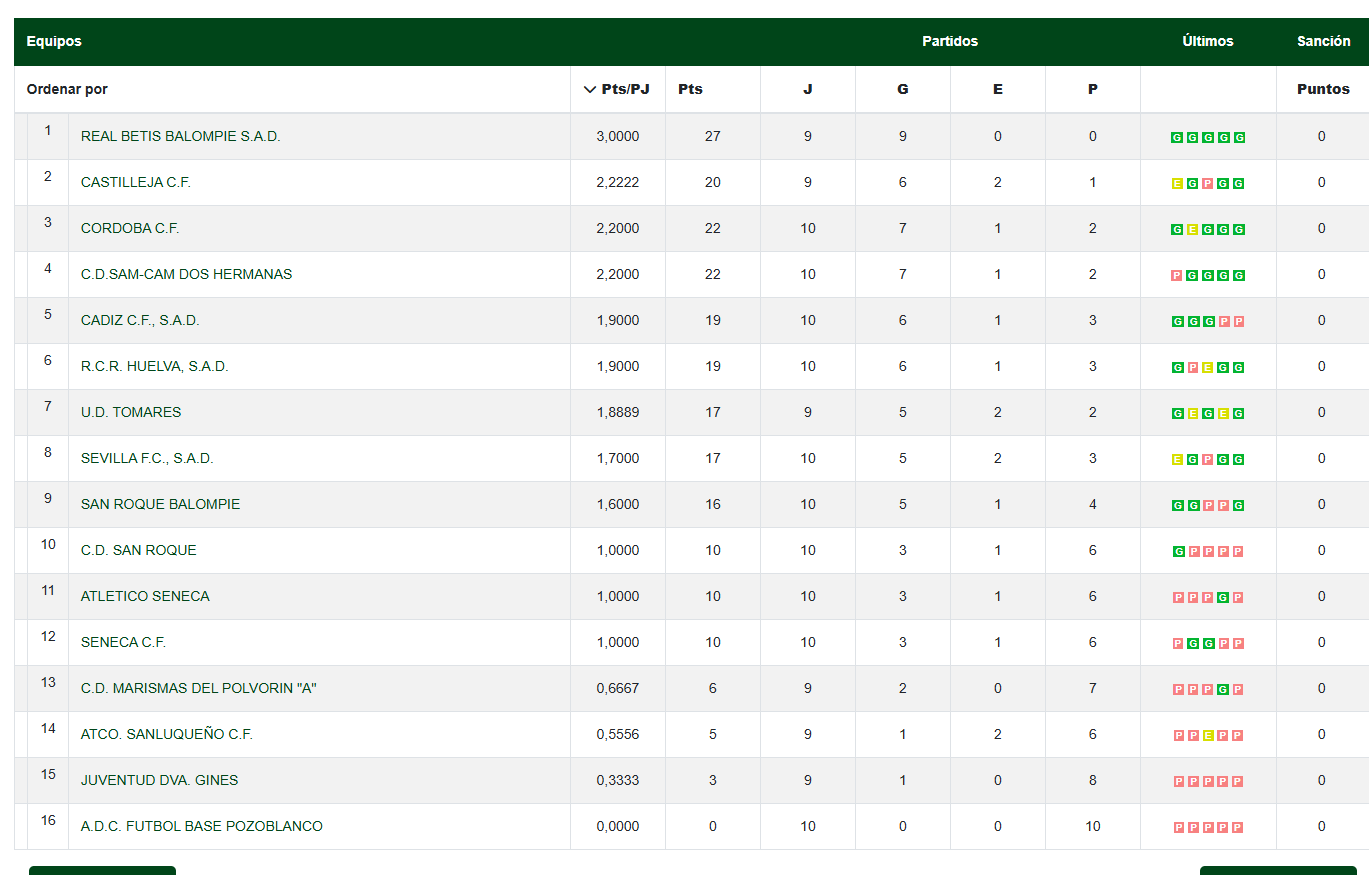Open the SENECA C.F. team page
The width and height of the screenshot is (1369, 875).
click(x=123, y=642)
